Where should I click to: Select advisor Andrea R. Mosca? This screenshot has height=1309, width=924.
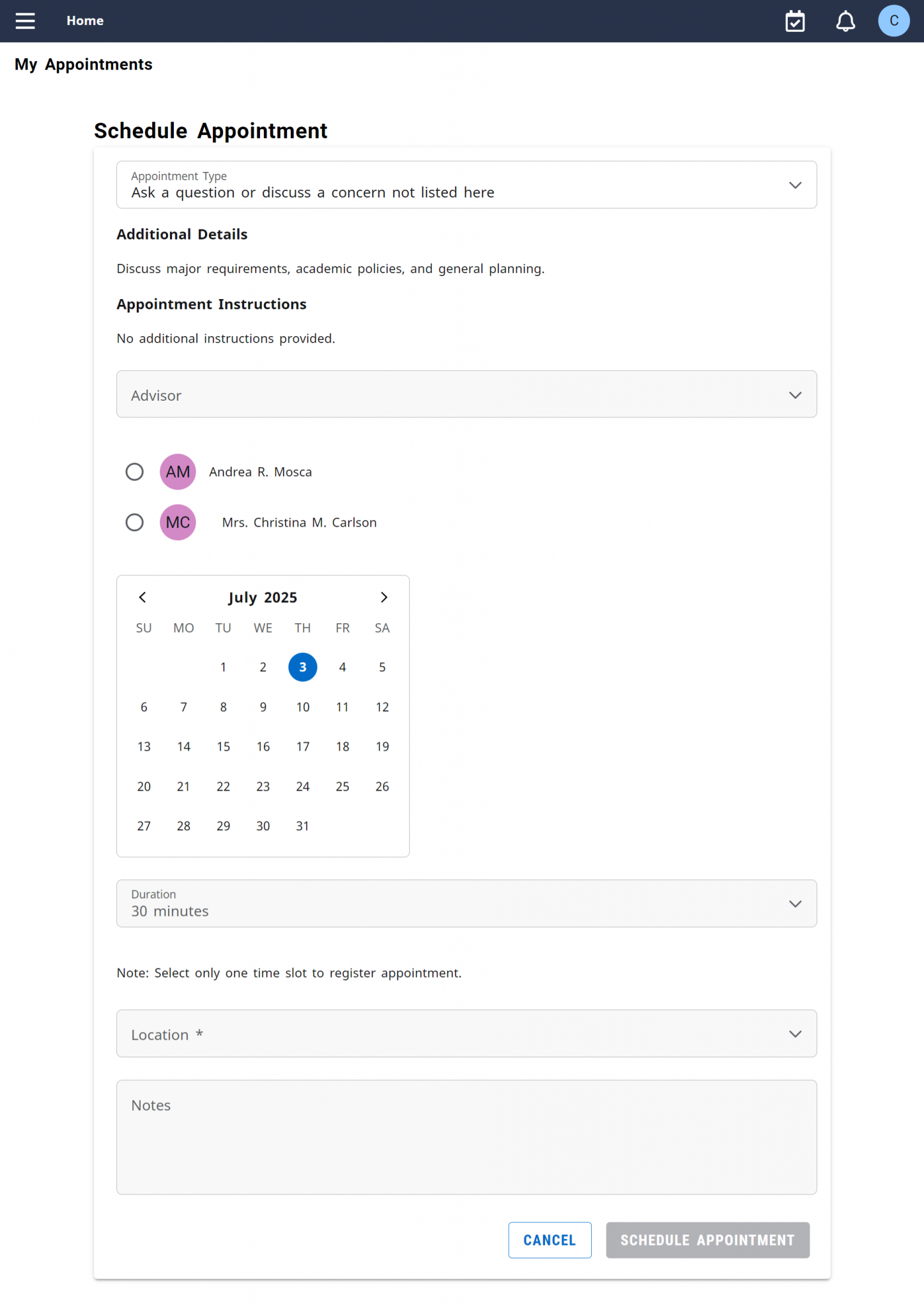coord(134,472)
